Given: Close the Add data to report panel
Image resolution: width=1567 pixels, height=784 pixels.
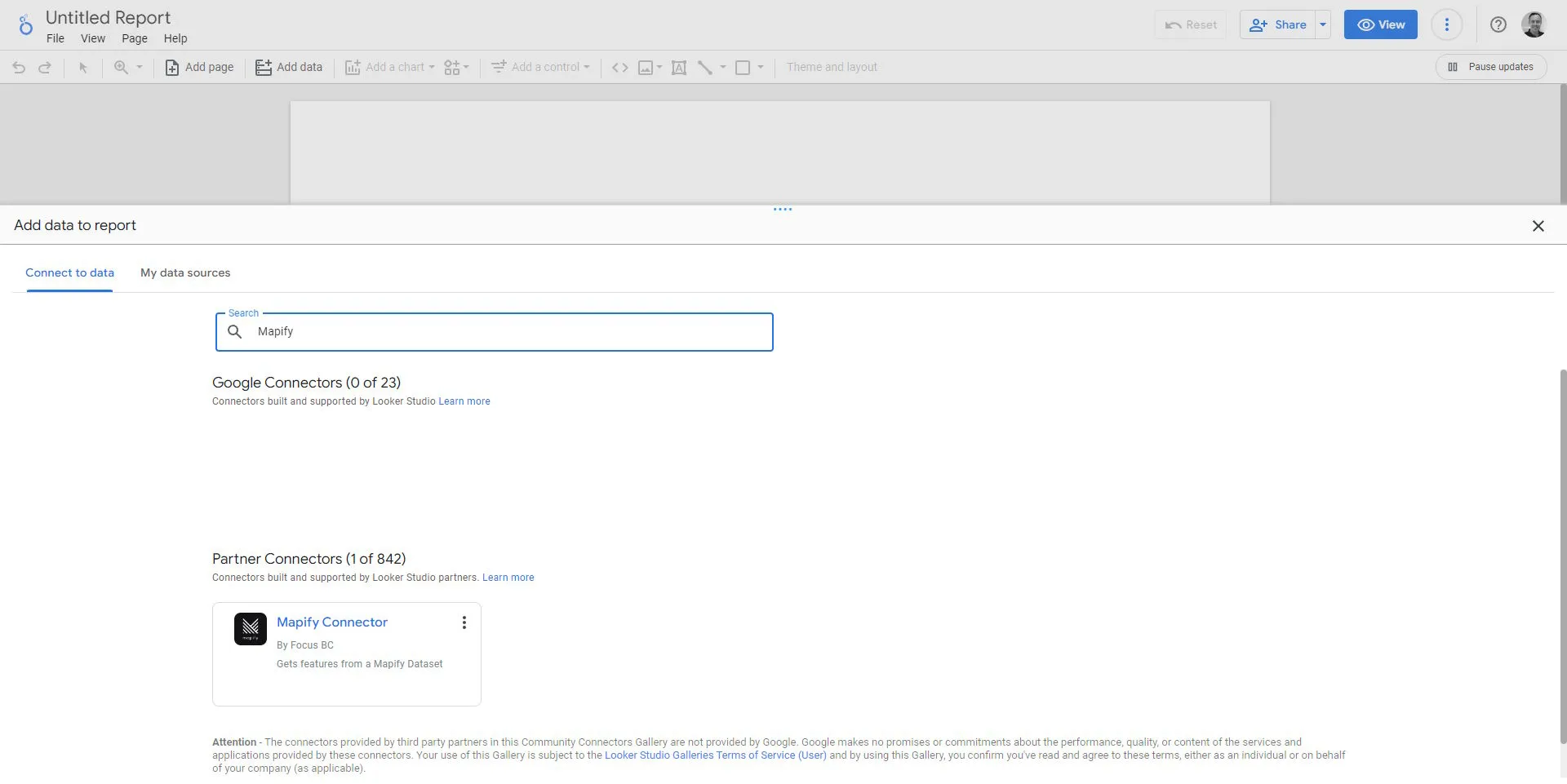Looking at the screenshot, I should [1538, 226].
